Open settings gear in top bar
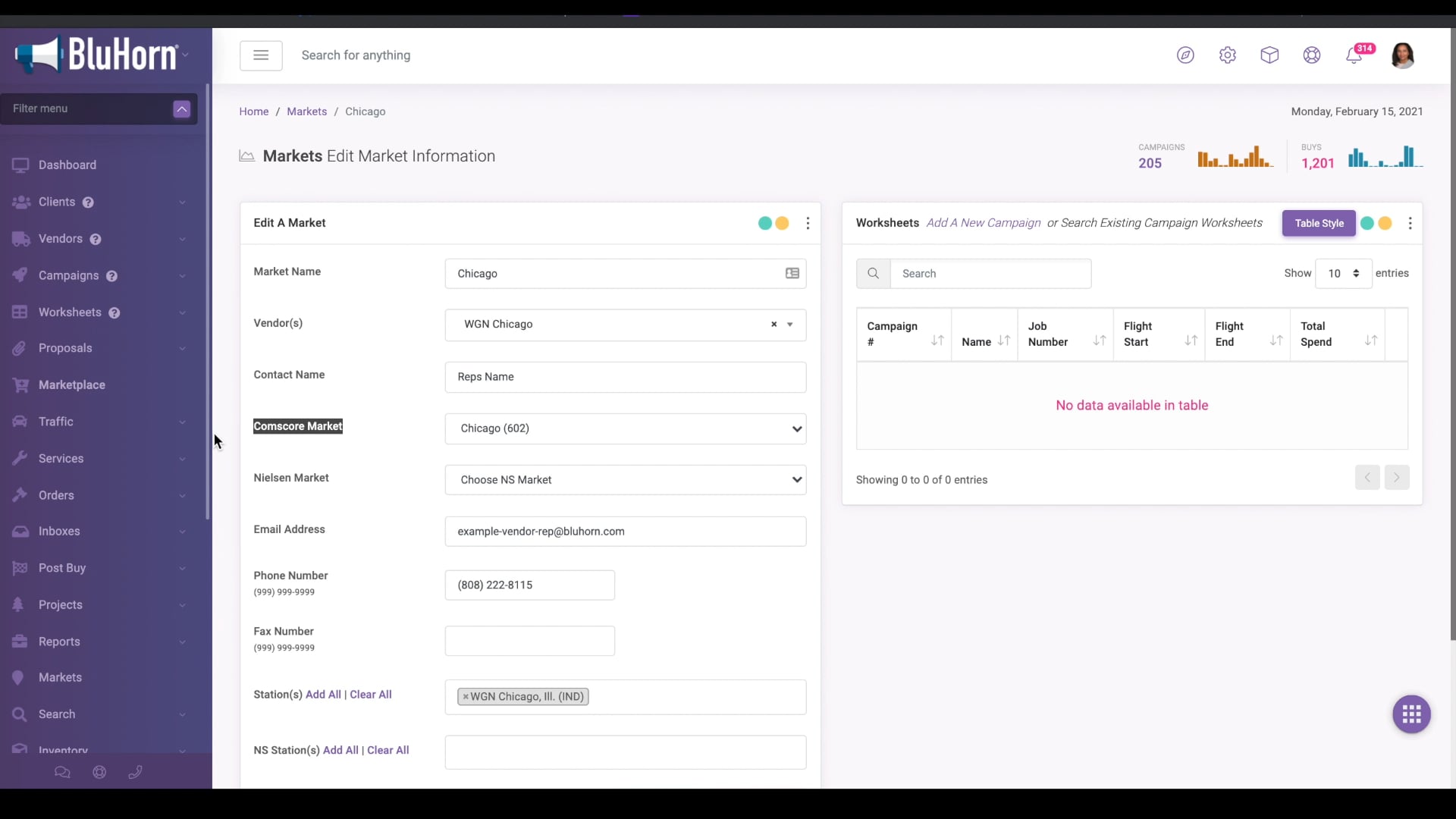This screenshot has height=819, width=1456. coord(1228,55)
